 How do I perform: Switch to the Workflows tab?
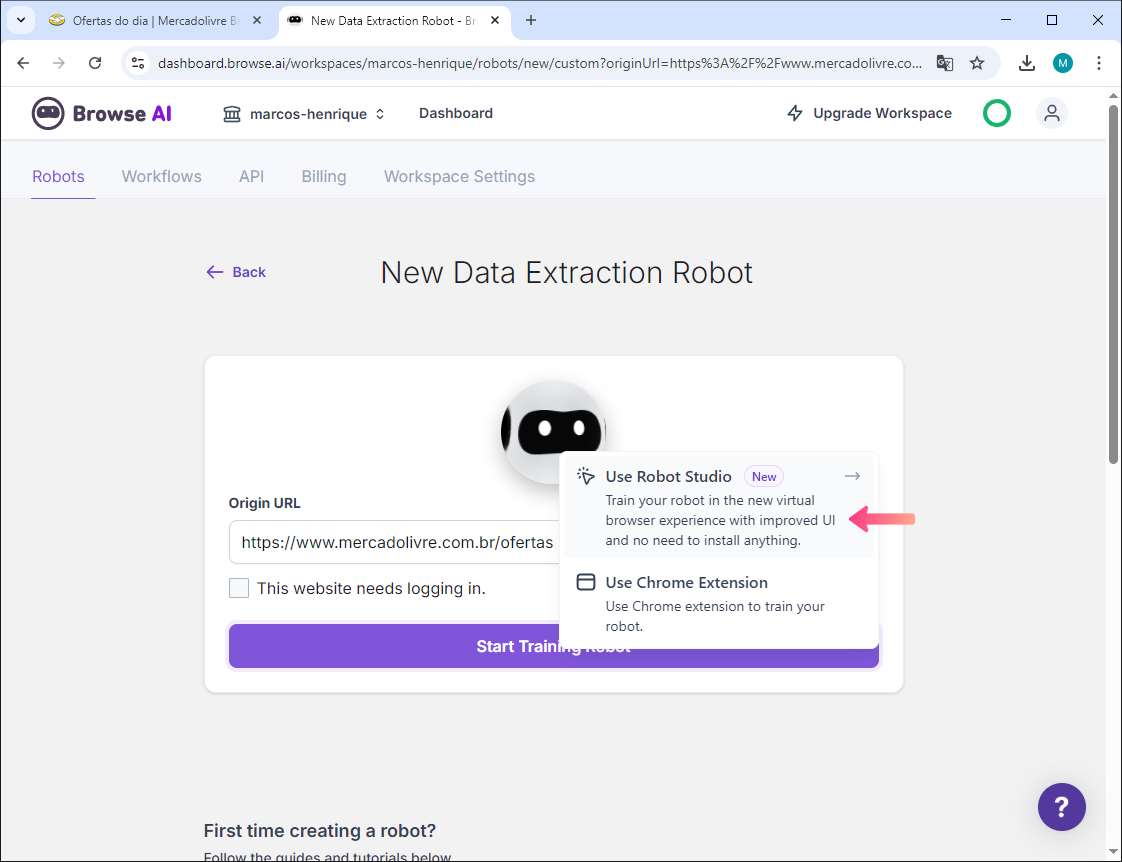point(162,177)
